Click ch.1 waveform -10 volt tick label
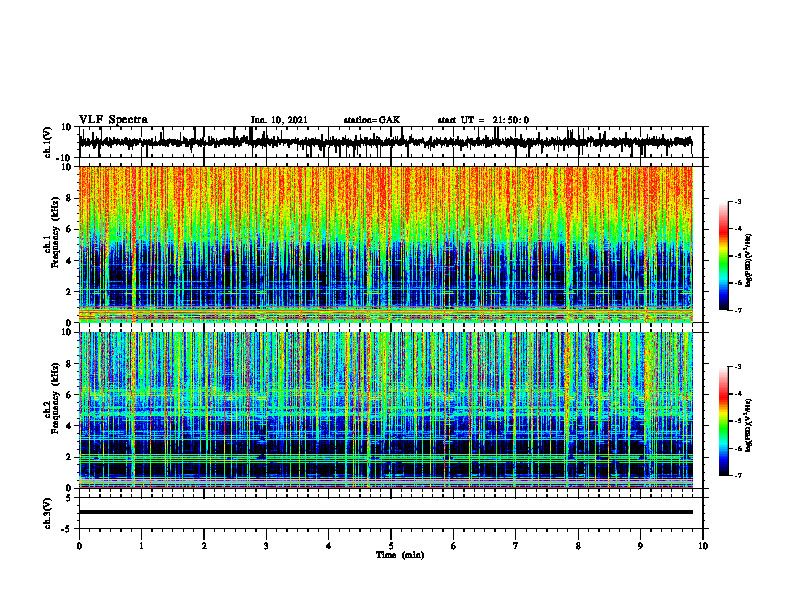792x612 pixels. tap(65, 158)
